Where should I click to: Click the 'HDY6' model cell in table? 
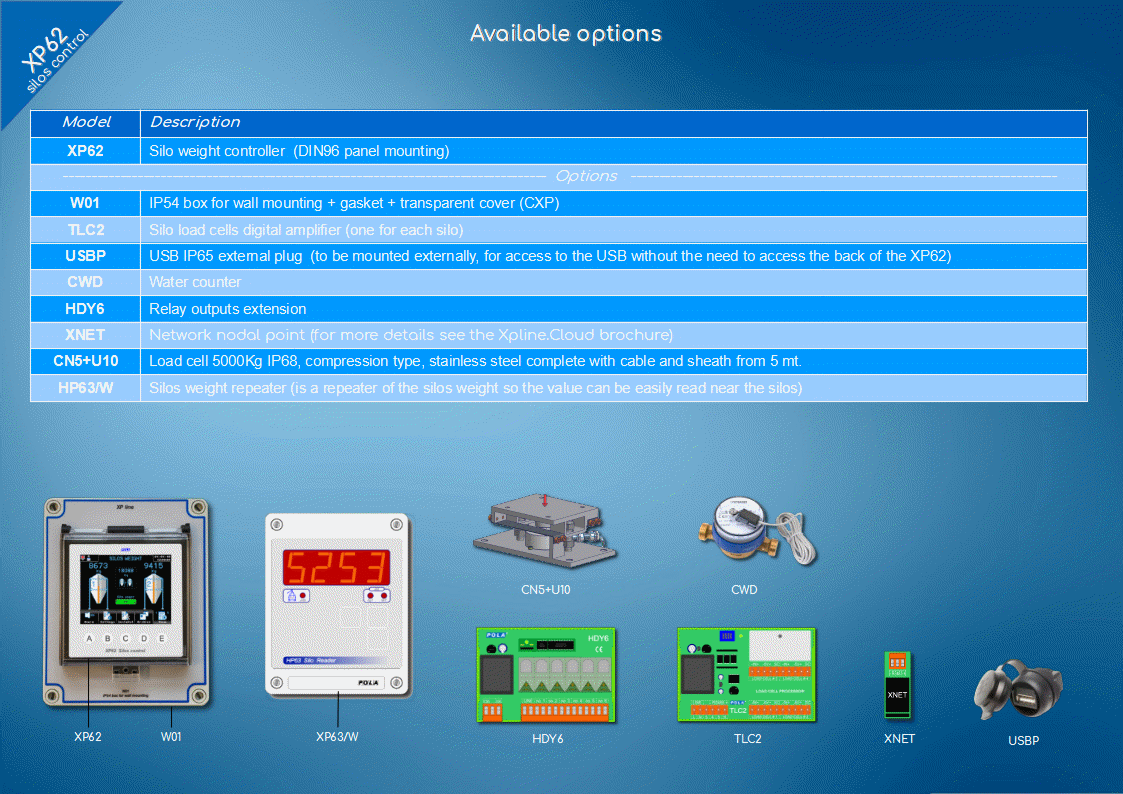pyautogui.click(x=85, y=309)
